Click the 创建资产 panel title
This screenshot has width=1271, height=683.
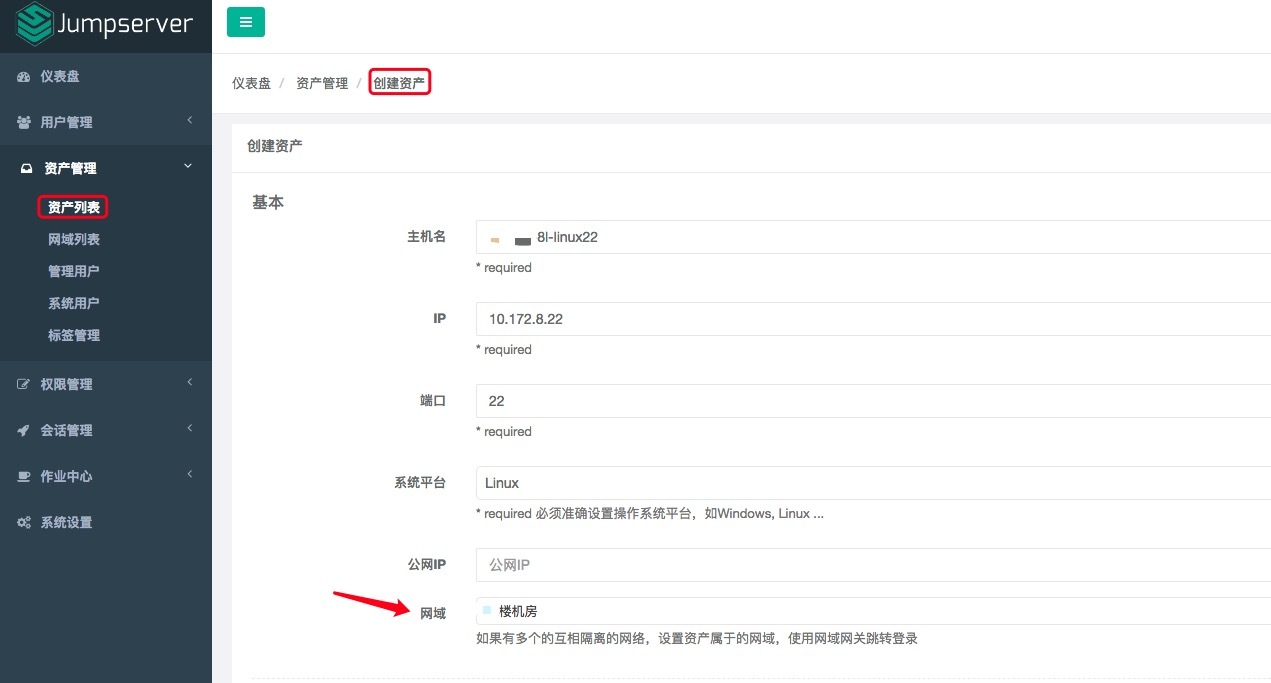click(275, 146)
